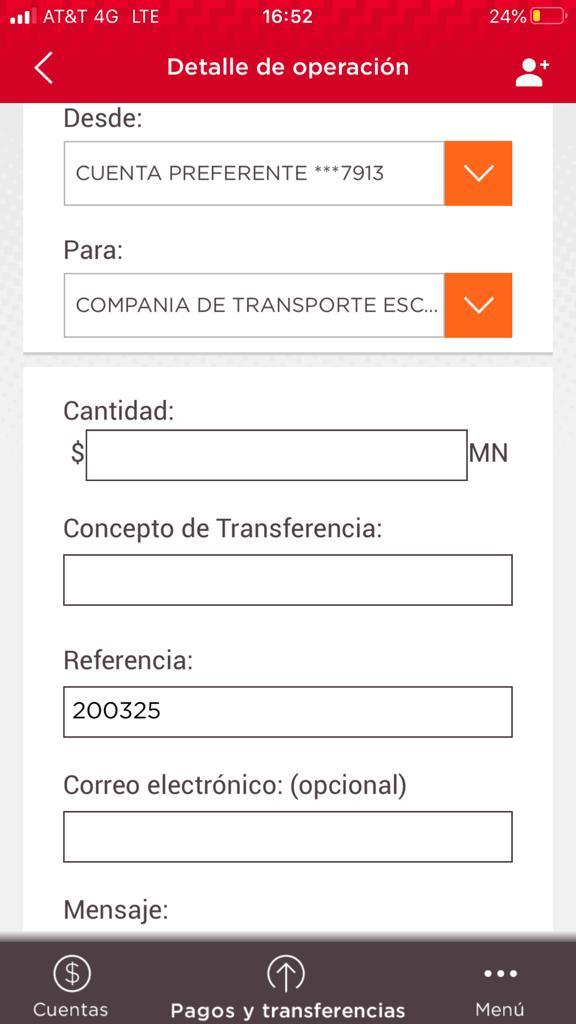Tap the Correo electrónico optional field
Image resolution: width=576 pixels, height=1024 pixels.
pyautogui.click(x=287, y=836)
